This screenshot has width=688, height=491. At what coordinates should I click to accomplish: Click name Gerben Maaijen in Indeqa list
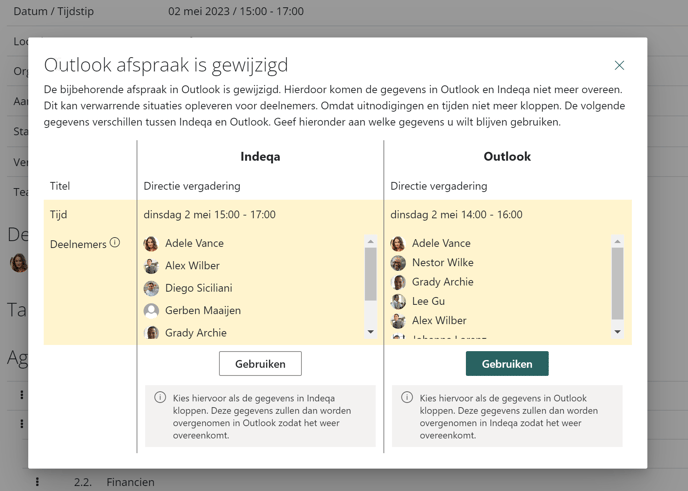pos(203,311)
